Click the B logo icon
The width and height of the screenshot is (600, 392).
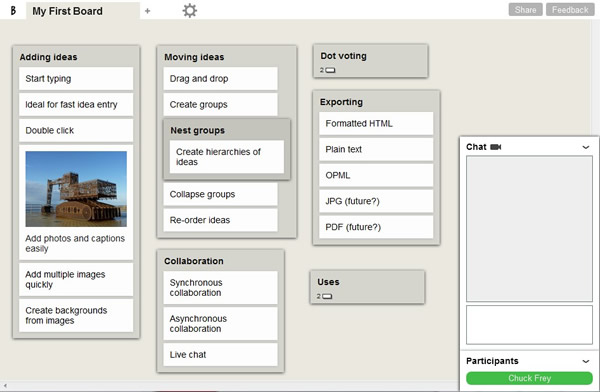tap(13, 11)
